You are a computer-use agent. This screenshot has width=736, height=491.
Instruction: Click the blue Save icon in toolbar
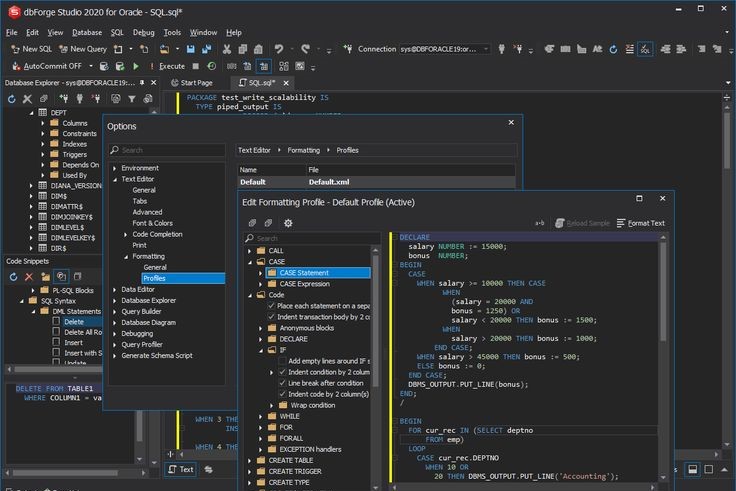[x=191, y=49]
